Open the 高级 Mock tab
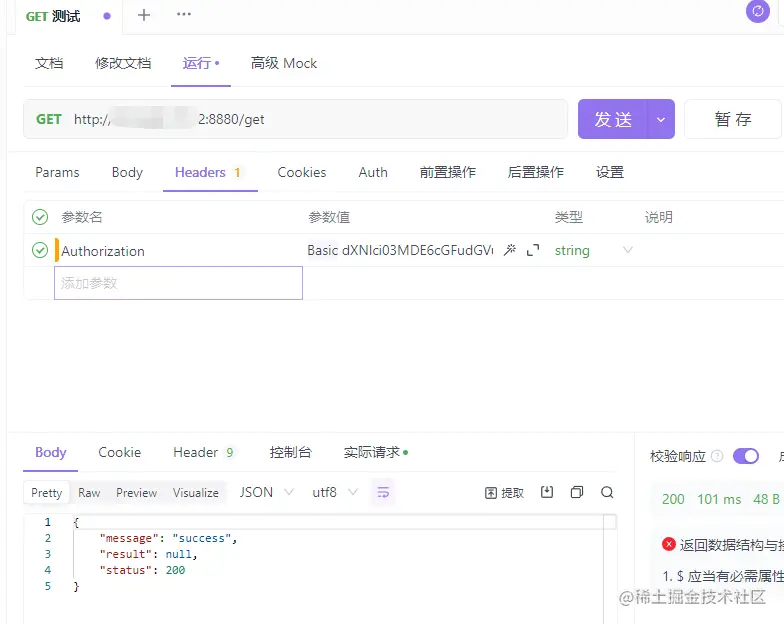The image size is (784, 624). (x=284, y=64)
